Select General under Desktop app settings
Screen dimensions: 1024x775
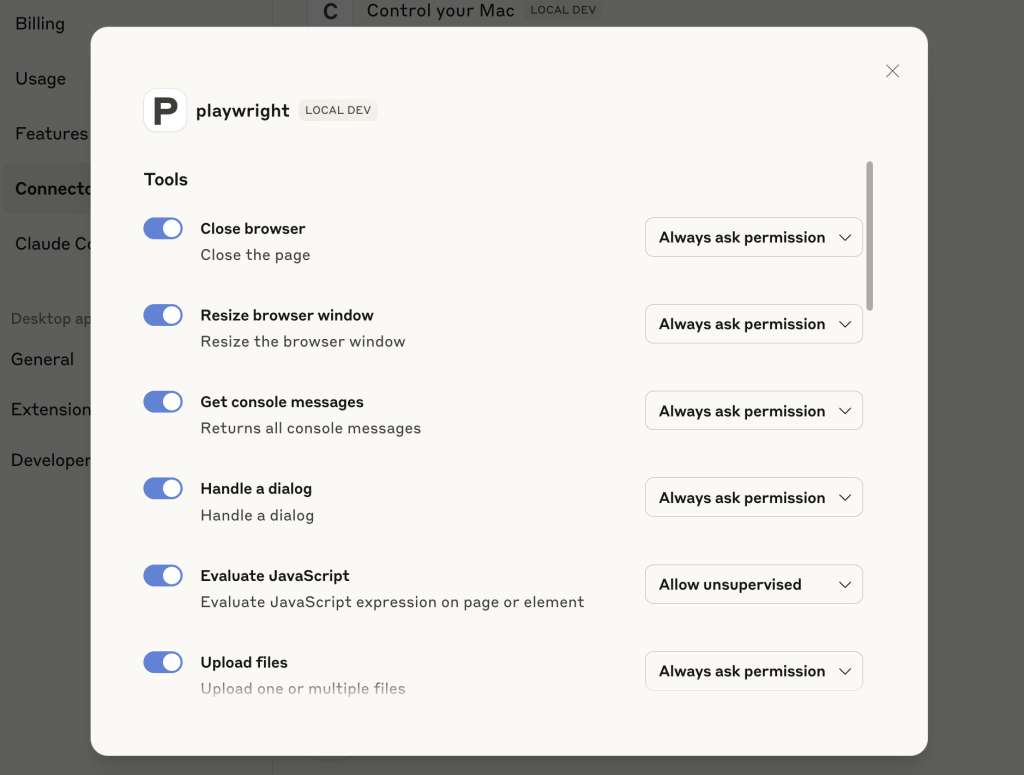42,360
